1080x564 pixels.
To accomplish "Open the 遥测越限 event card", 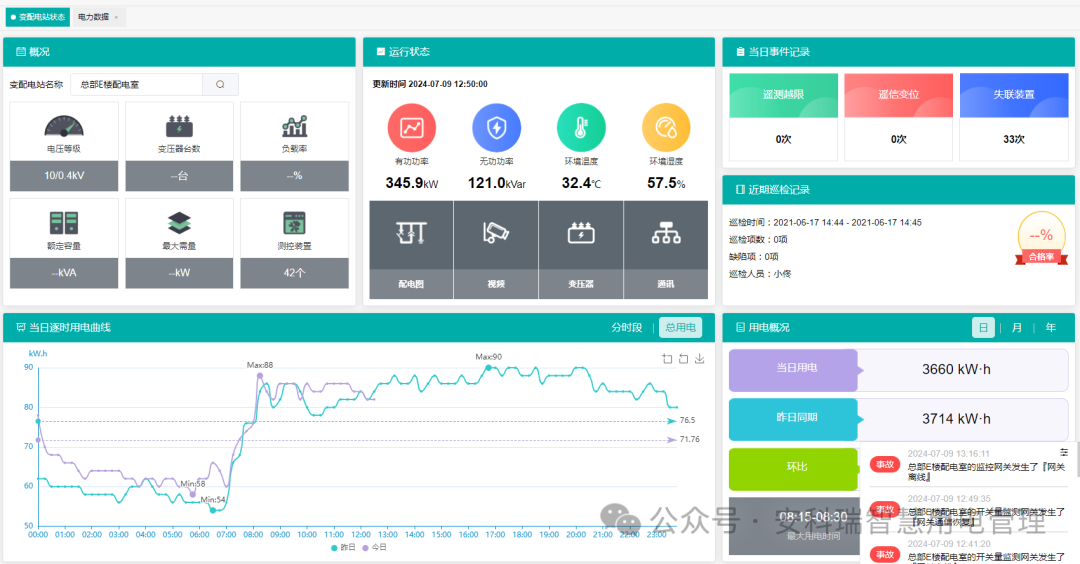I will pos(784,117).
